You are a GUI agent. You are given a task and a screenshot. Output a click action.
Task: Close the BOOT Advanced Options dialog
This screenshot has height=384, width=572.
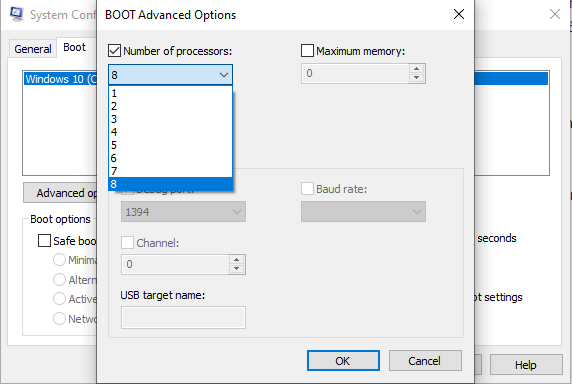(x=459, y=14)
